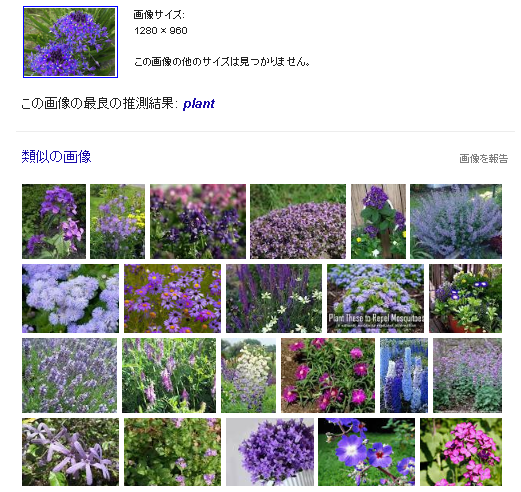Open the 'plant' best guess link
This screenshot has height=492, width=521.
coord(199,104)
